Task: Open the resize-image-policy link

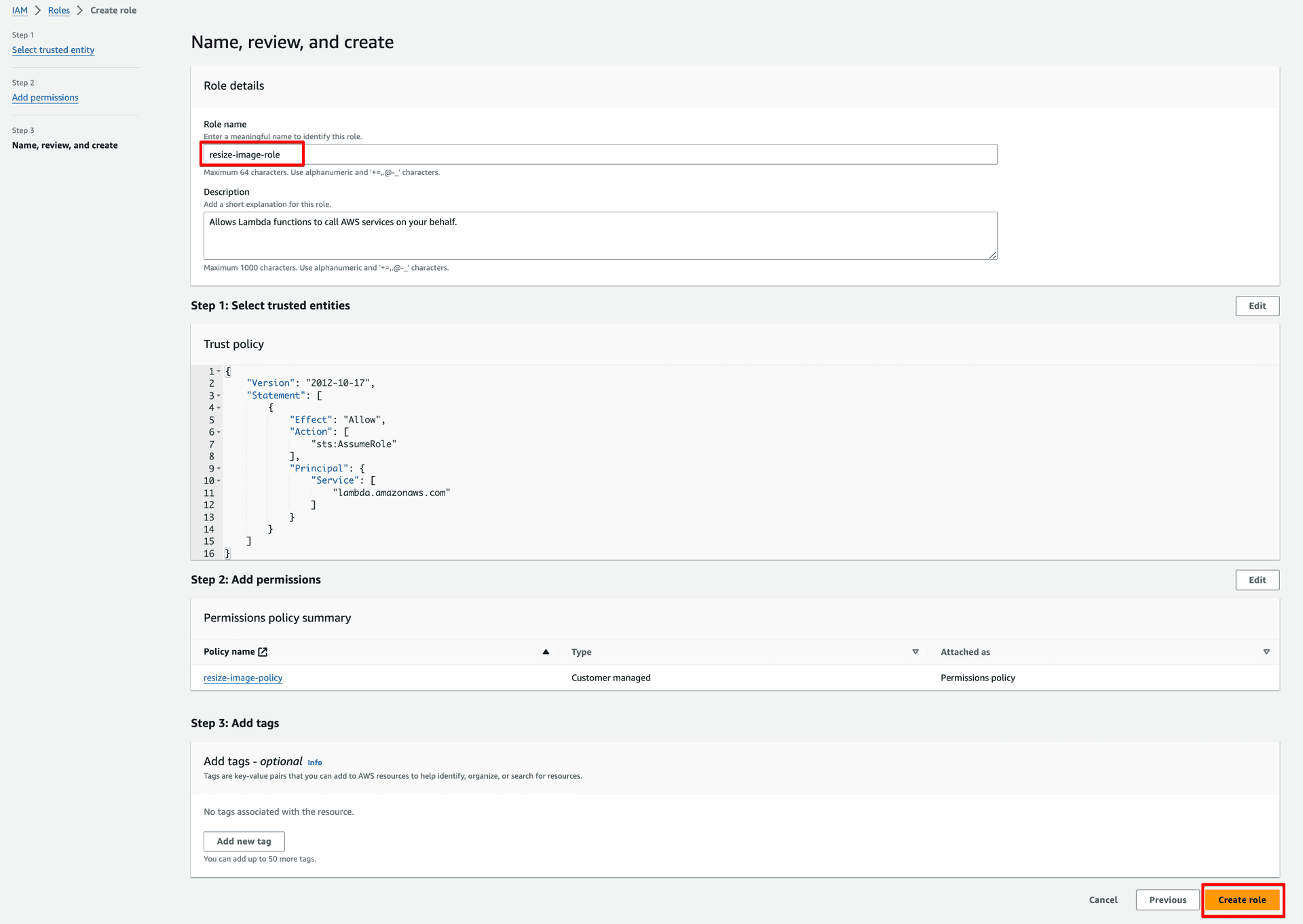Action: [x=243, y=678]
